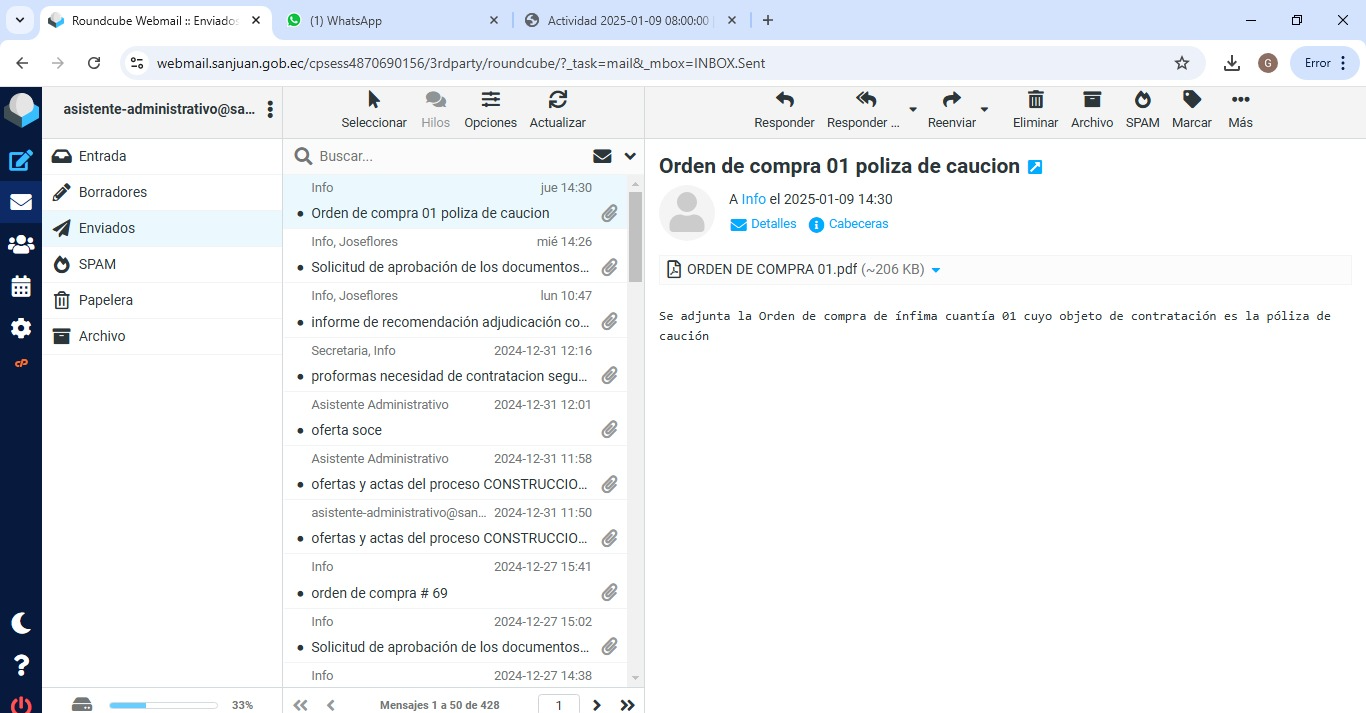This screenshot has height=713, width=1366.
Task: Expand the Reenviar dropdown arrow
Action: [984, 109]
